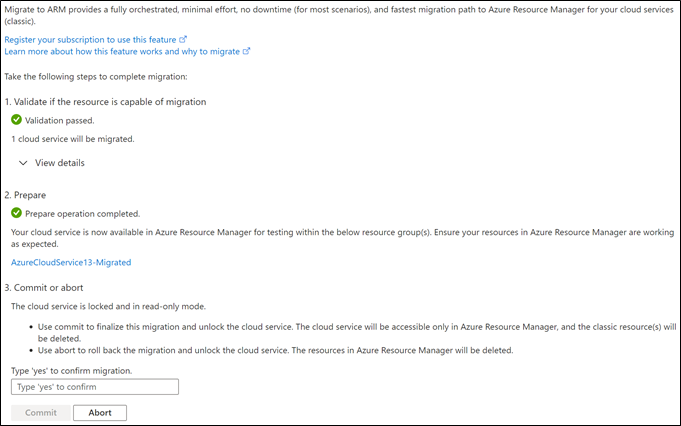This screenshot has width=681, height=426.
Task: Focus the Type 'yes' to confirm field
Action: click(95, 387)
